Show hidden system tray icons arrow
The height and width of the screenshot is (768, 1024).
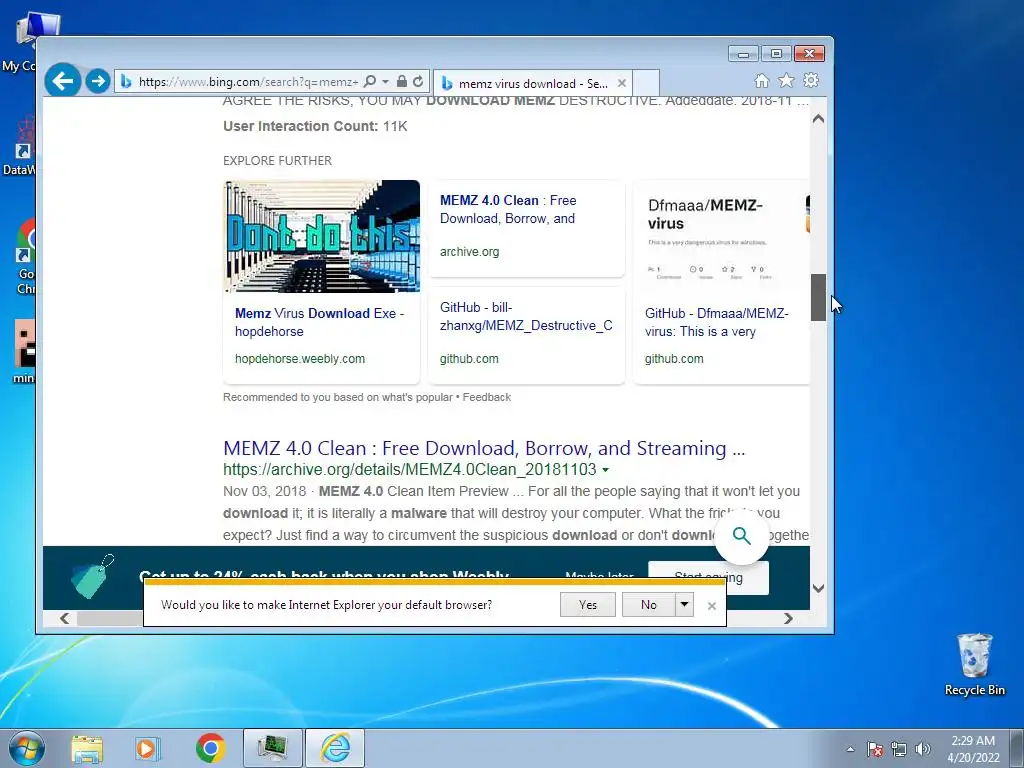(x=850, y=749)
